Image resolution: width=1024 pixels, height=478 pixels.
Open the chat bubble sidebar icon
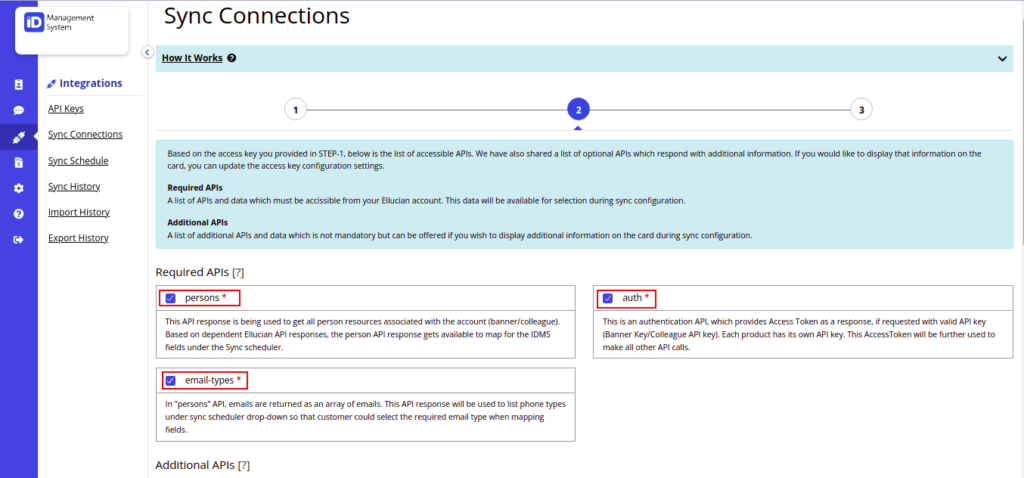18,110
